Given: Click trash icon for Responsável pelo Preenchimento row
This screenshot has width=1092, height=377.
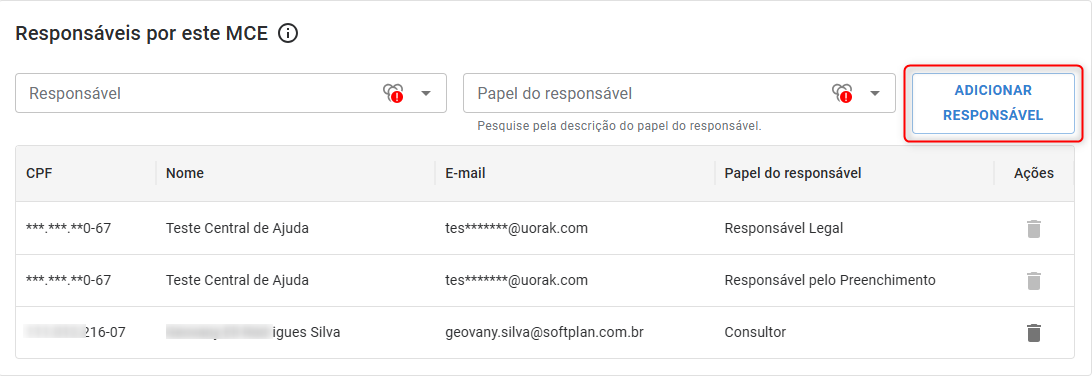Looking at the screenshot, I should pos(1034,281).
